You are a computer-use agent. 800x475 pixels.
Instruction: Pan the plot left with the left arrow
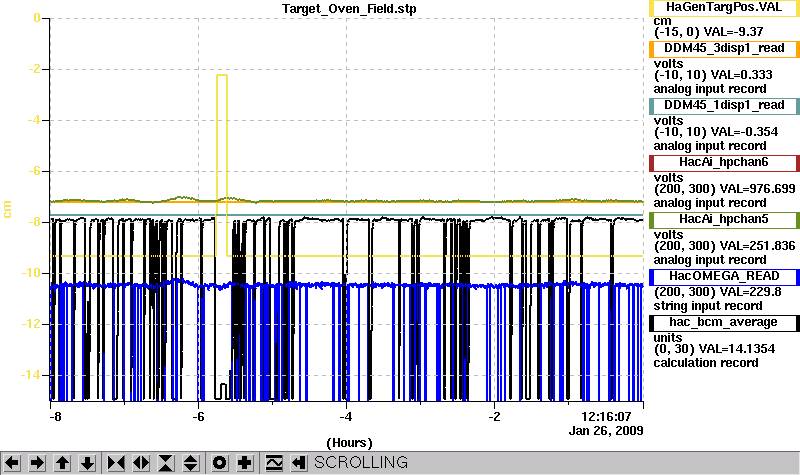[x=12, y=463]
